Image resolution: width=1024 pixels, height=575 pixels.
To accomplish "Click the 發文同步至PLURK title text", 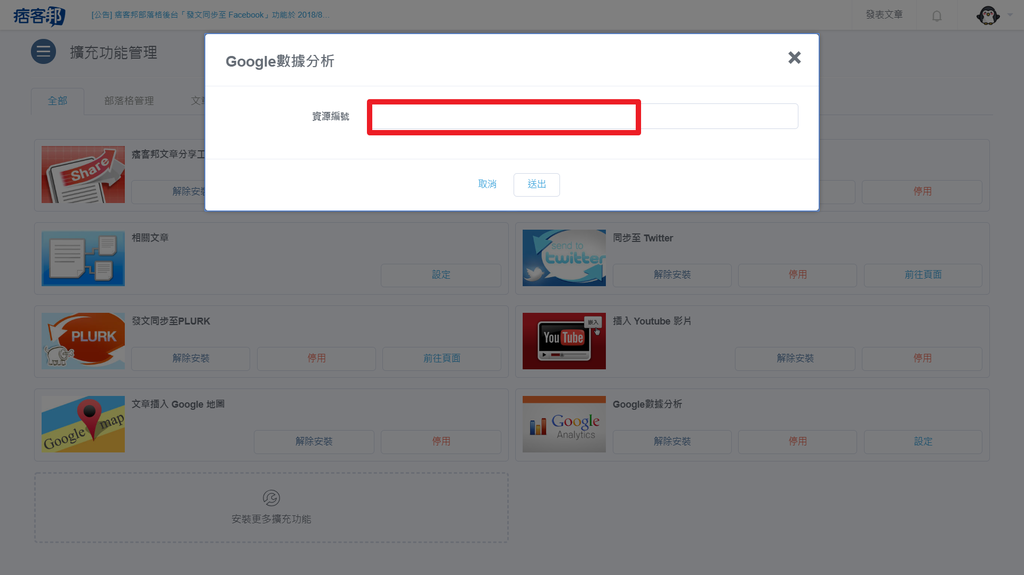I will click(x=171, y=321).
